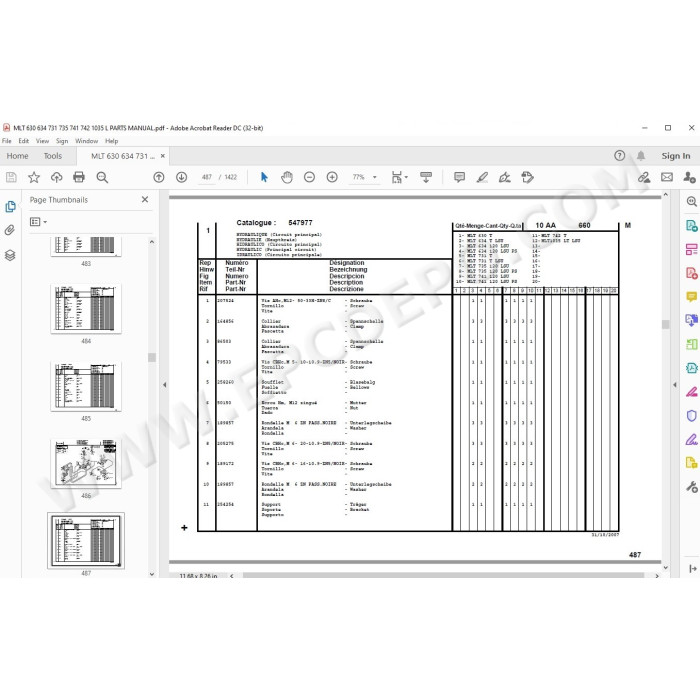The image size is (700, 700).
Task: Open the attachments panel icon
Action: pos(10,230)
